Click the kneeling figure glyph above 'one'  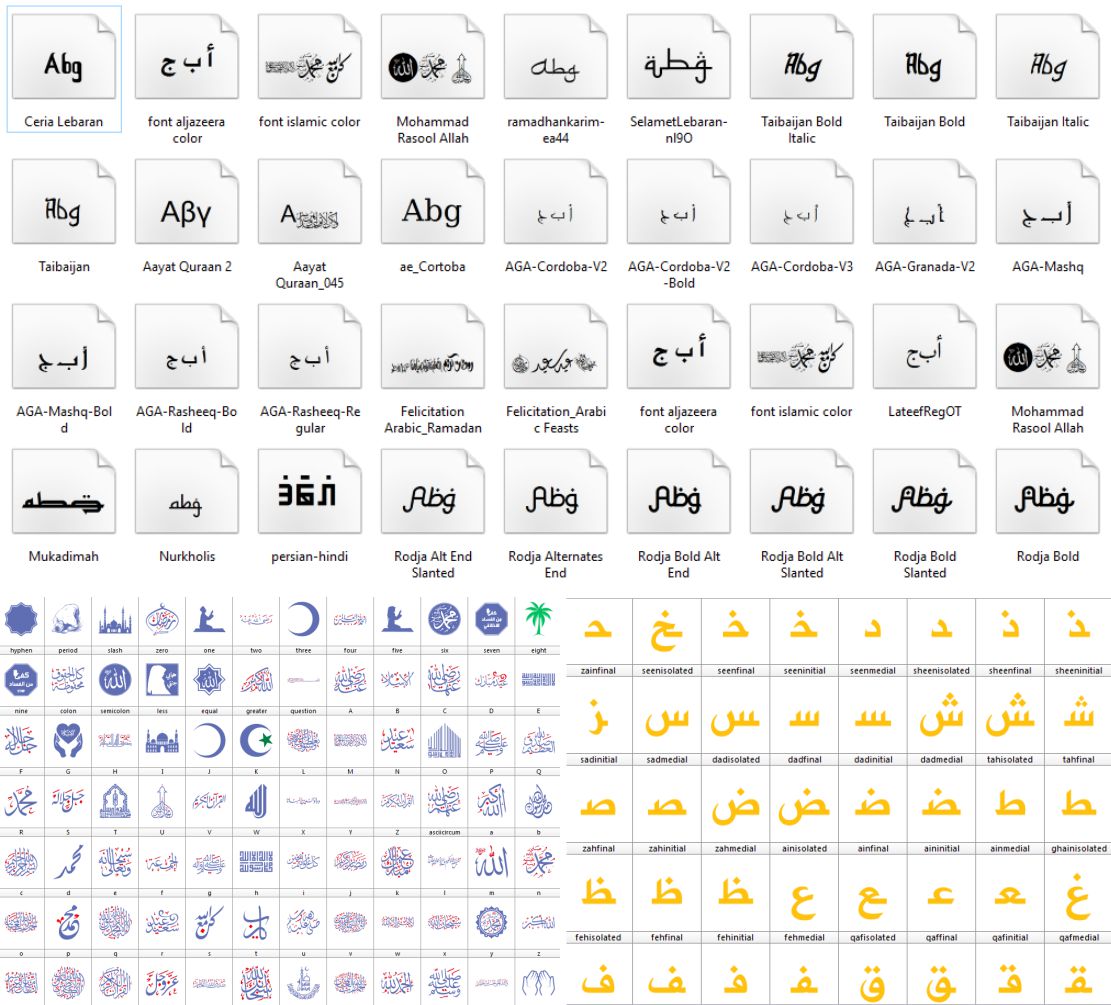209,619
